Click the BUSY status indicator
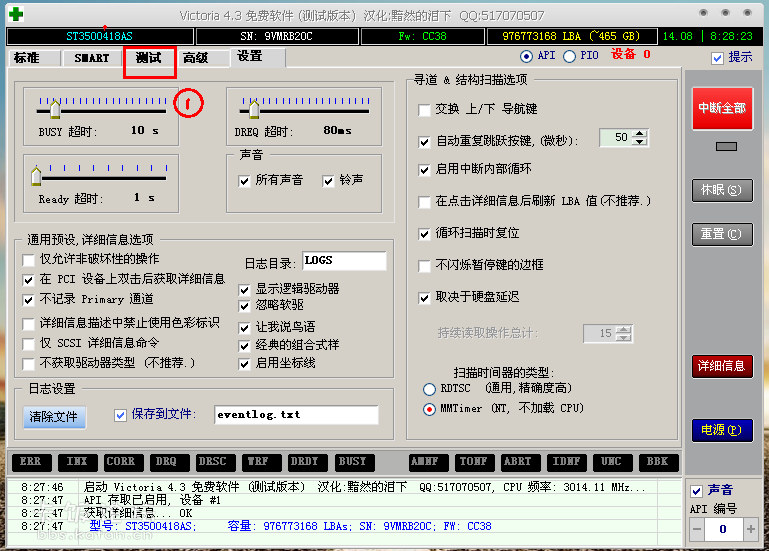This screenshot has width=769, height=551. coord(353,462)
